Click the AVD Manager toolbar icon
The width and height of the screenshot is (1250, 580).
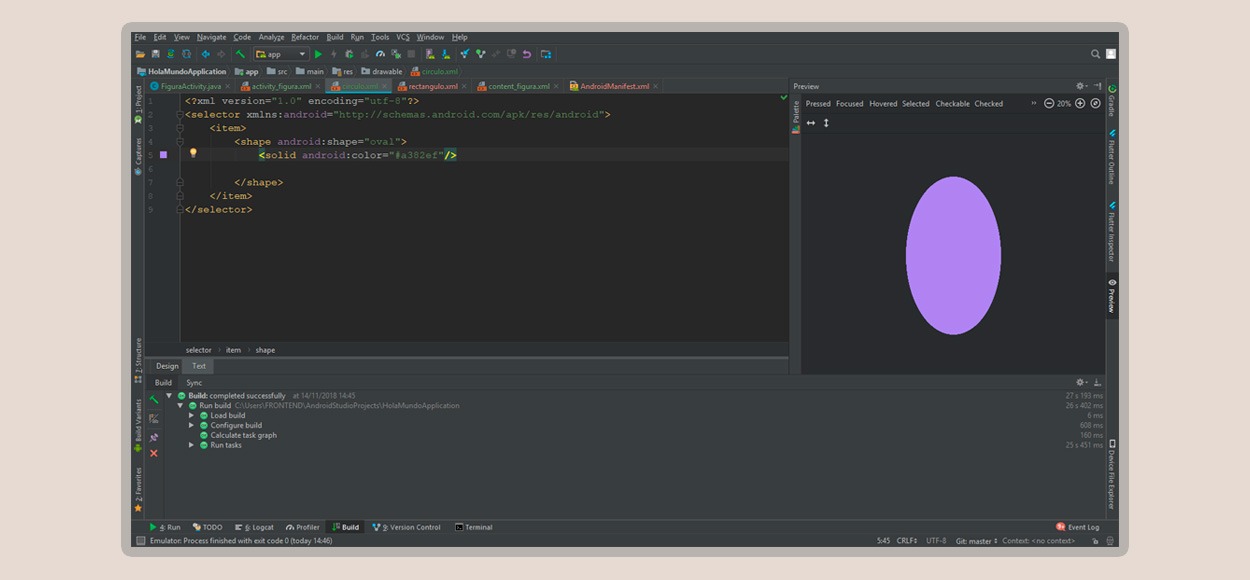click(430, 54)
